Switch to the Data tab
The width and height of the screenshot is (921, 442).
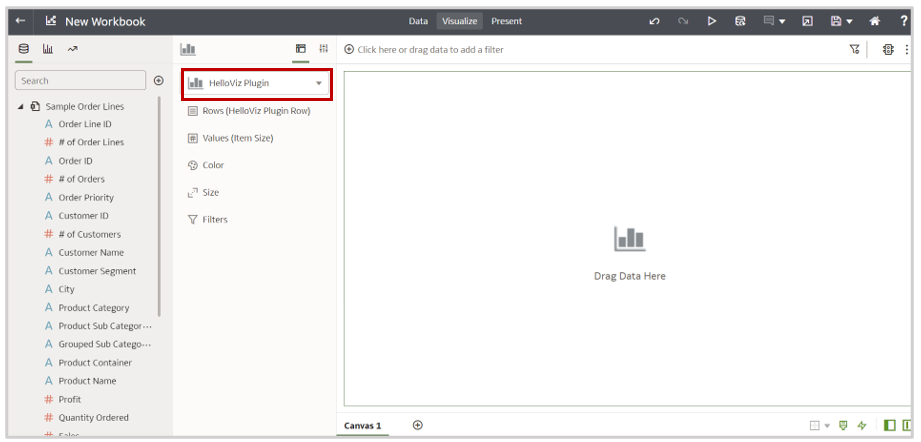click(x=418, y=21)
